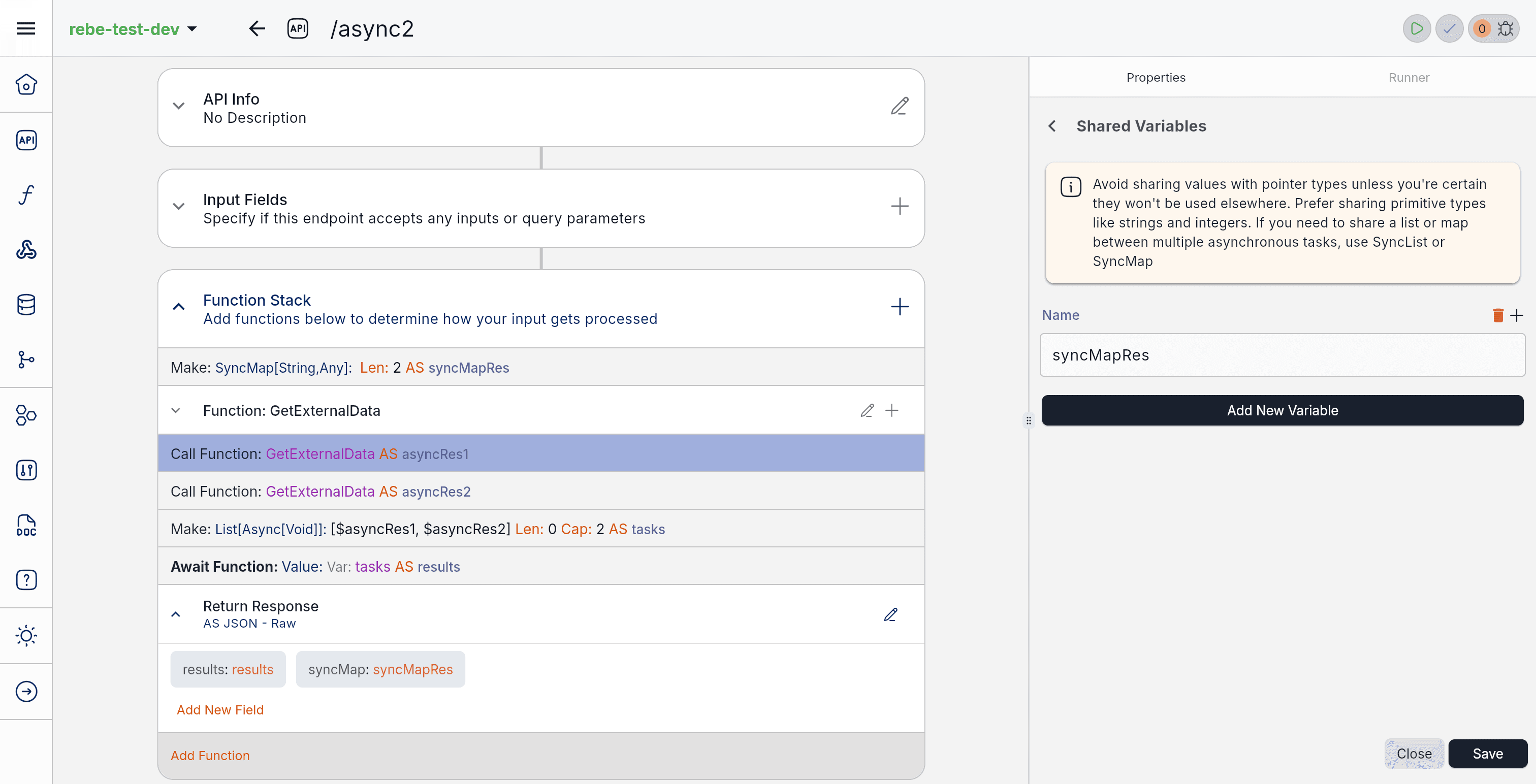Select Call Function GetExternalData AS asyncRes2
Image resolution: width=1536 pixels, height=784 pixels.
pyautogui.click(x=541, y=492)
